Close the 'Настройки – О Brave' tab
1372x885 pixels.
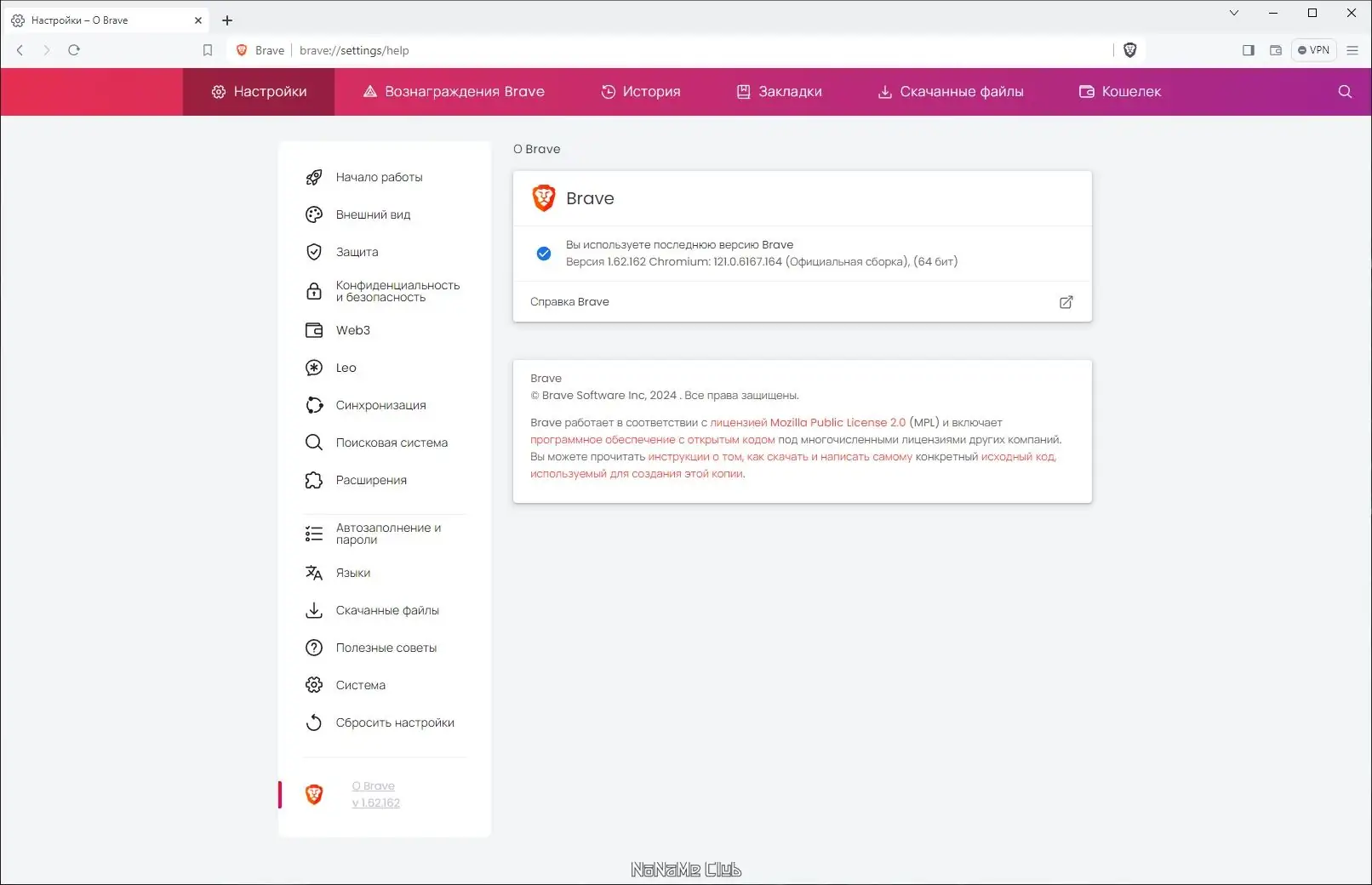198,20
